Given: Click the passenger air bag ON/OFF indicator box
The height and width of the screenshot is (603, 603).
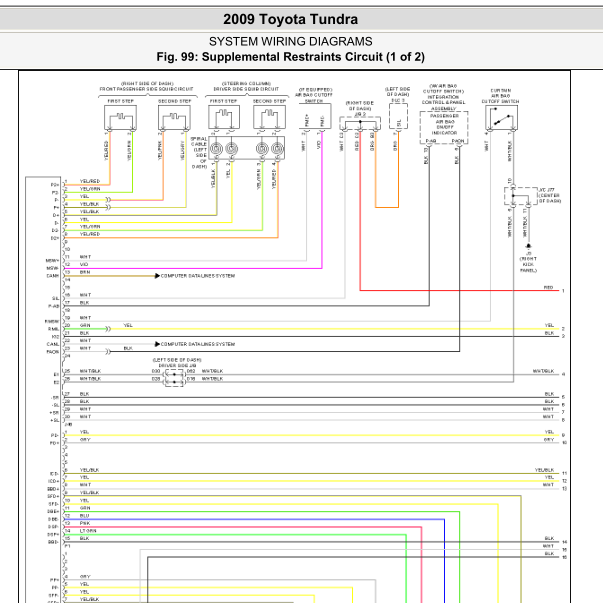Looking at the screenshot, I should pos(444,127).
